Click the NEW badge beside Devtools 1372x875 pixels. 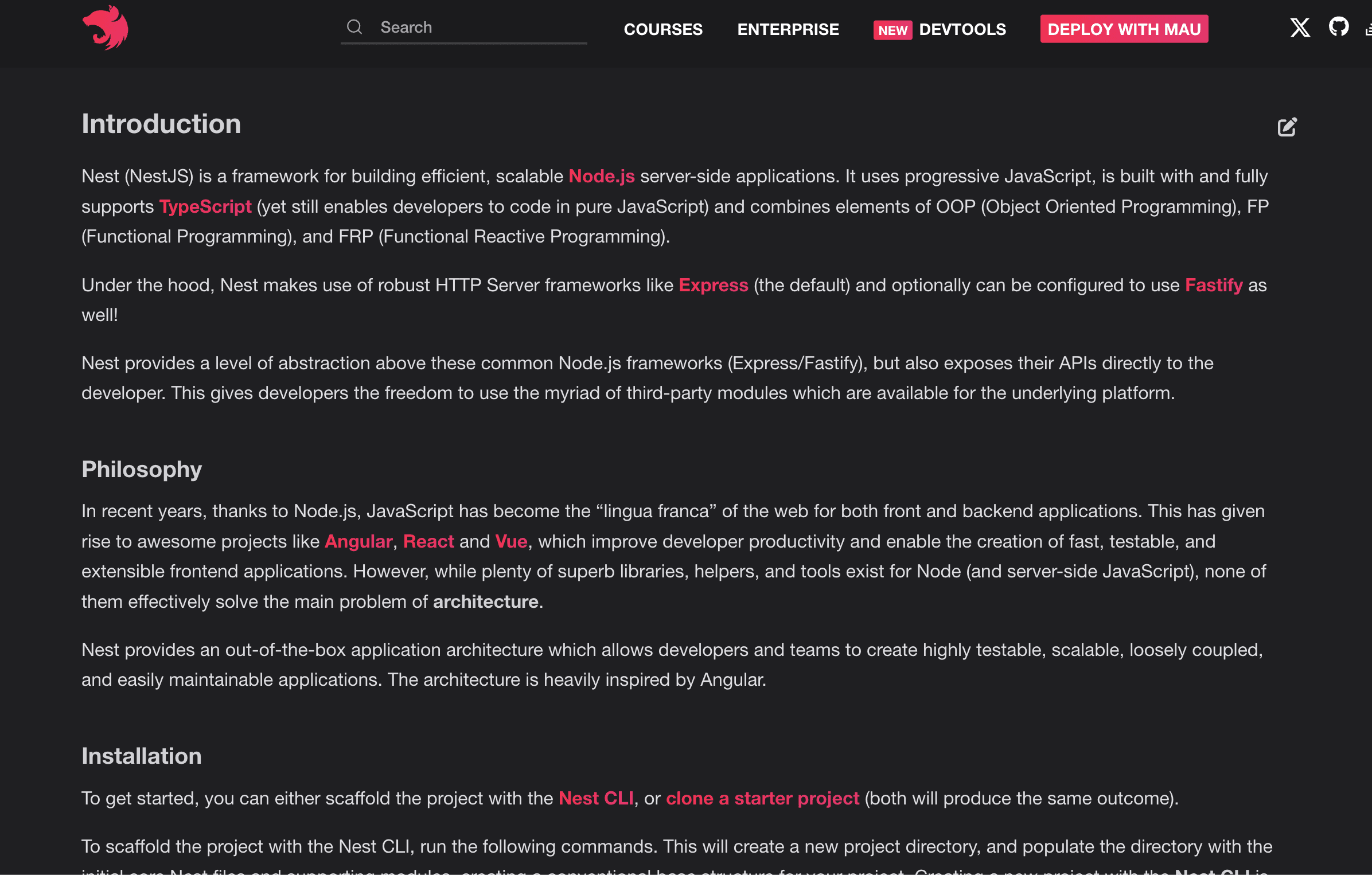(x=892, y=30)
